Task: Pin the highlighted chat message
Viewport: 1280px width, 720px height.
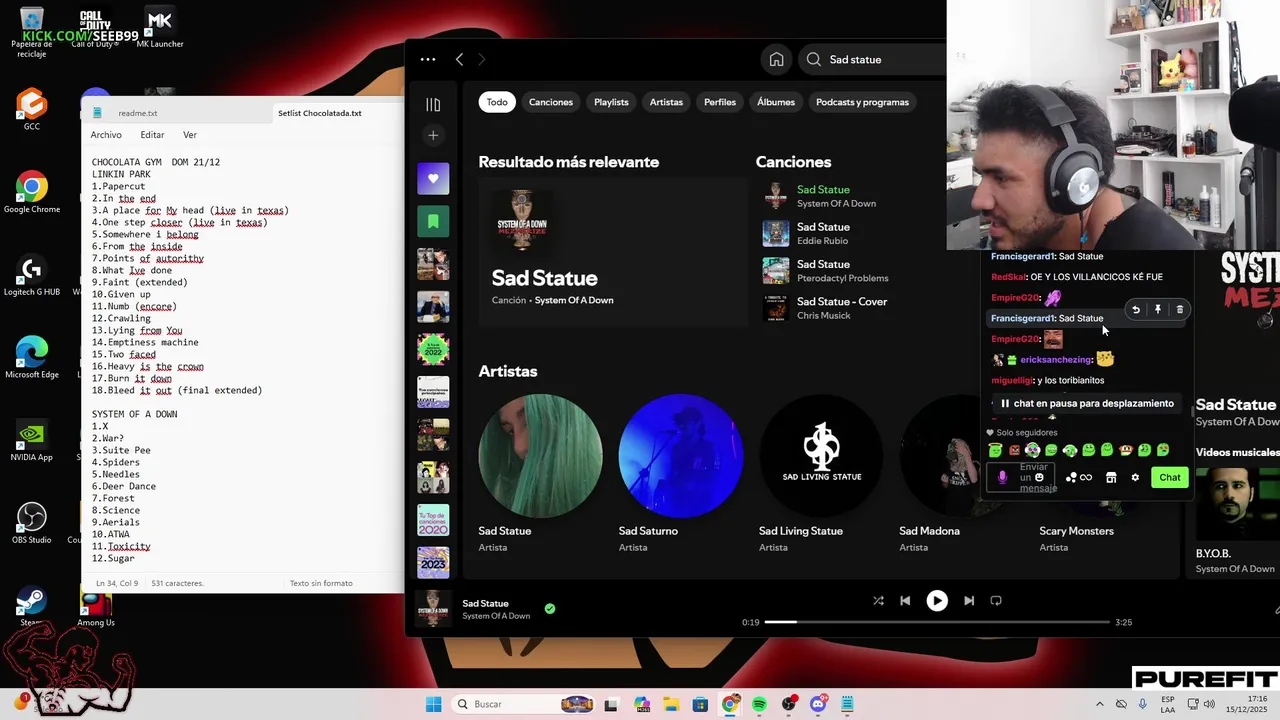Action: click(1158, 310)
